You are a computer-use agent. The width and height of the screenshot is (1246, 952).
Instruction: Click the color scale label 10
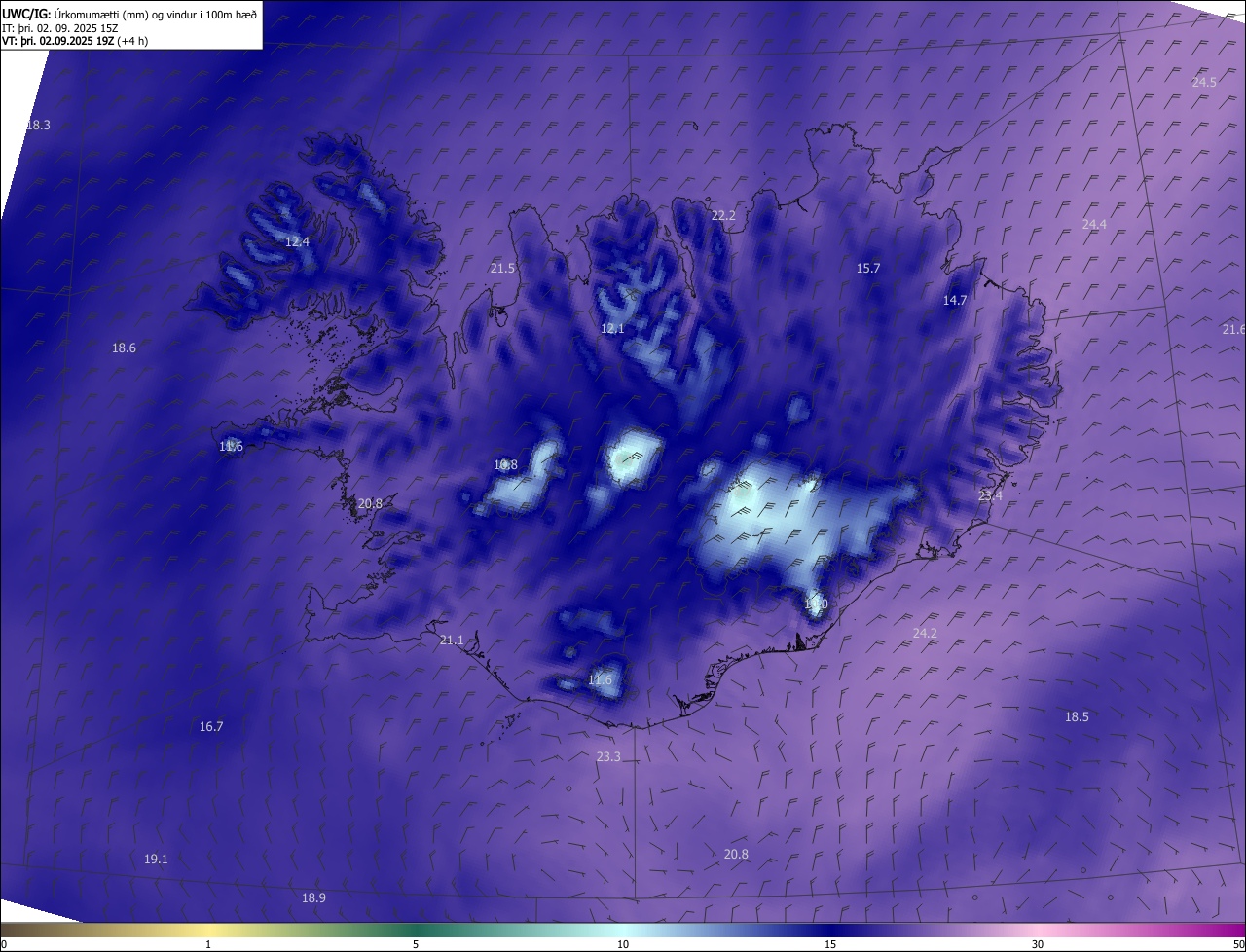(x=623, y=944)
